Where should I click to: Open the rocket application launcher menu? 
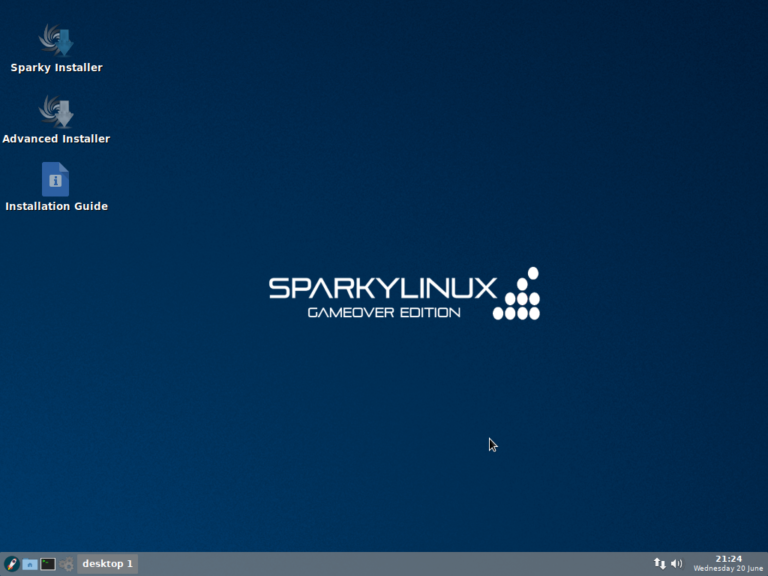tap(12, 564)
